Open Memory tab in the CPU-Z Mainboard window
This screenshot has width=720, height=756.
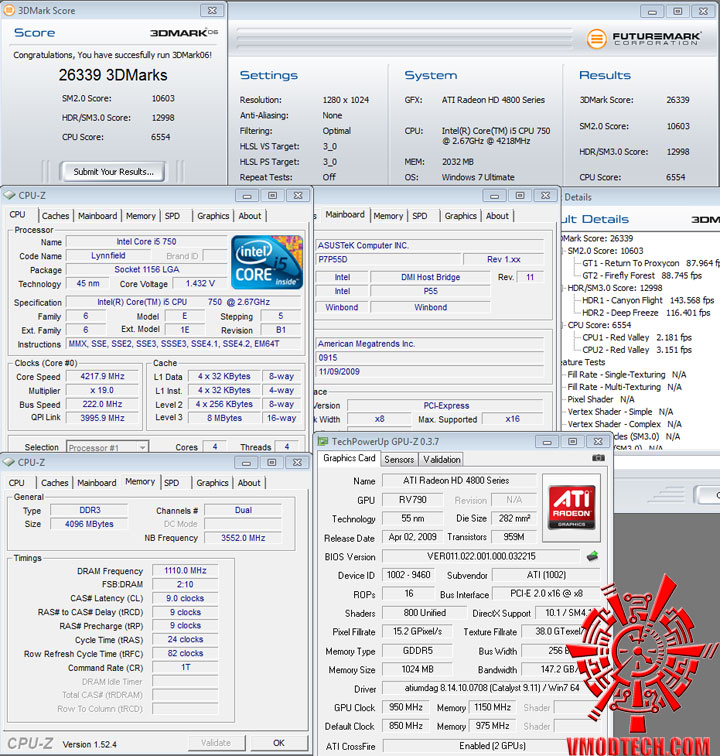388,216
